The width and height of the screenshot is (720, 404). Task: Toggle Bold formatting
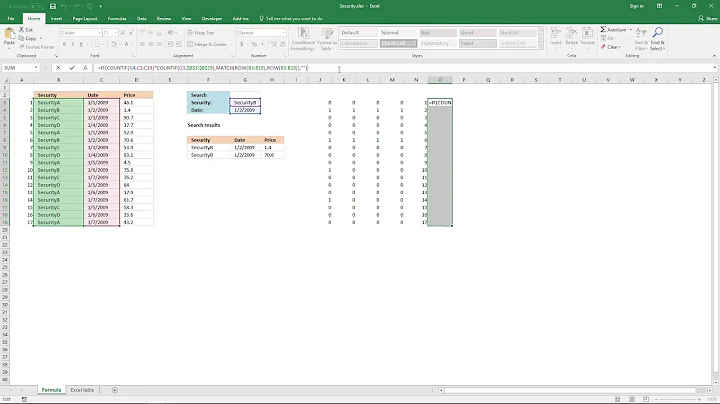coord(64,44)
